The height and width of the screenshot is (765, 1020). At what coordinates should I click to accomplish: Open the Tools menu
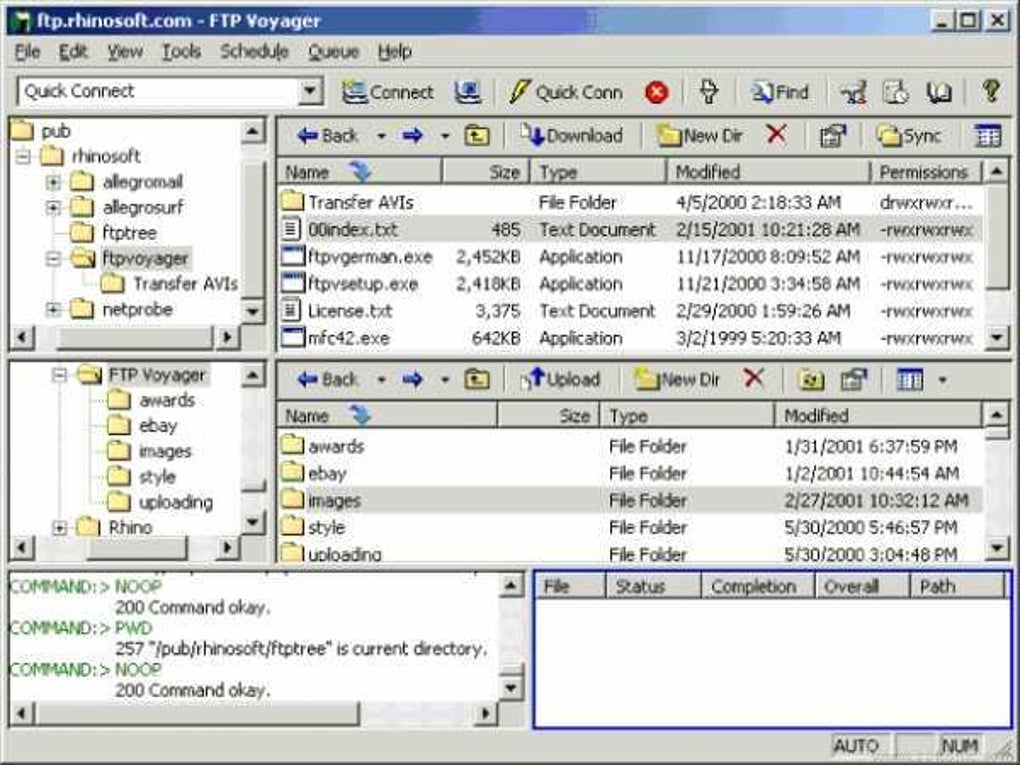(x=181, y=51)
